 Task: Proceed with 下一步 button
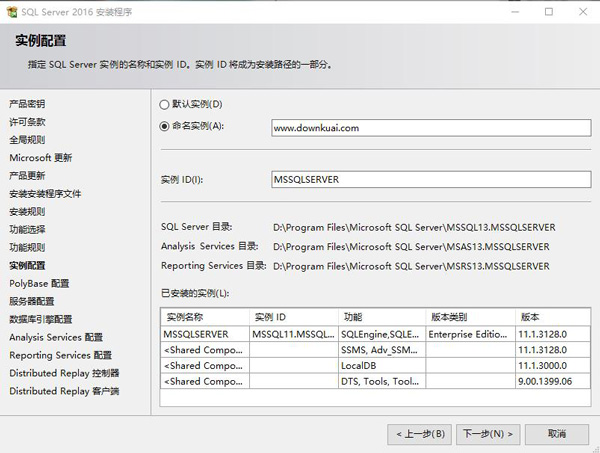[x=488, y=433]
